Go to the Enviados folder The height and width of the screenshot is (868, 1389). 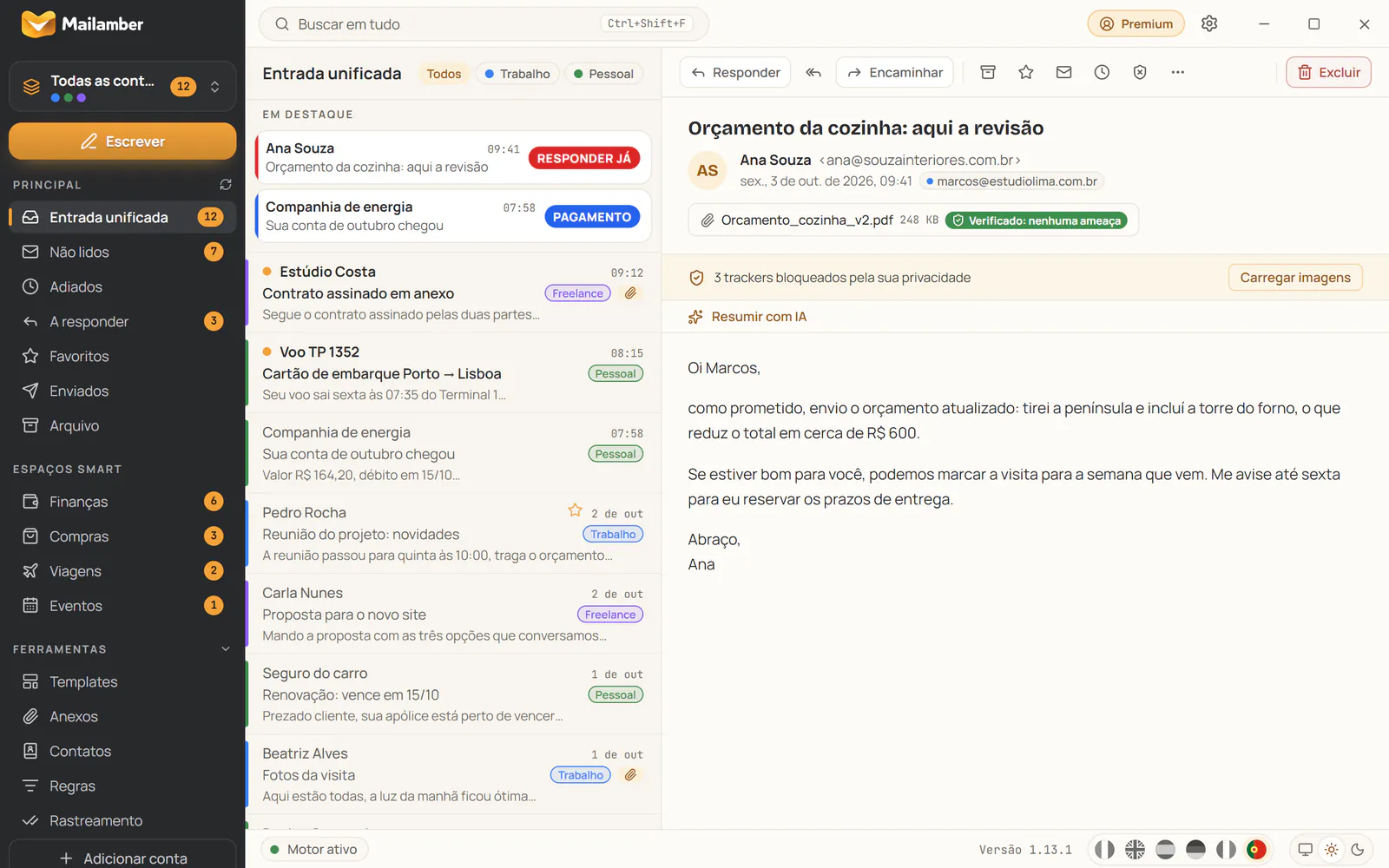pyautogui.click(x=122, y=391)
